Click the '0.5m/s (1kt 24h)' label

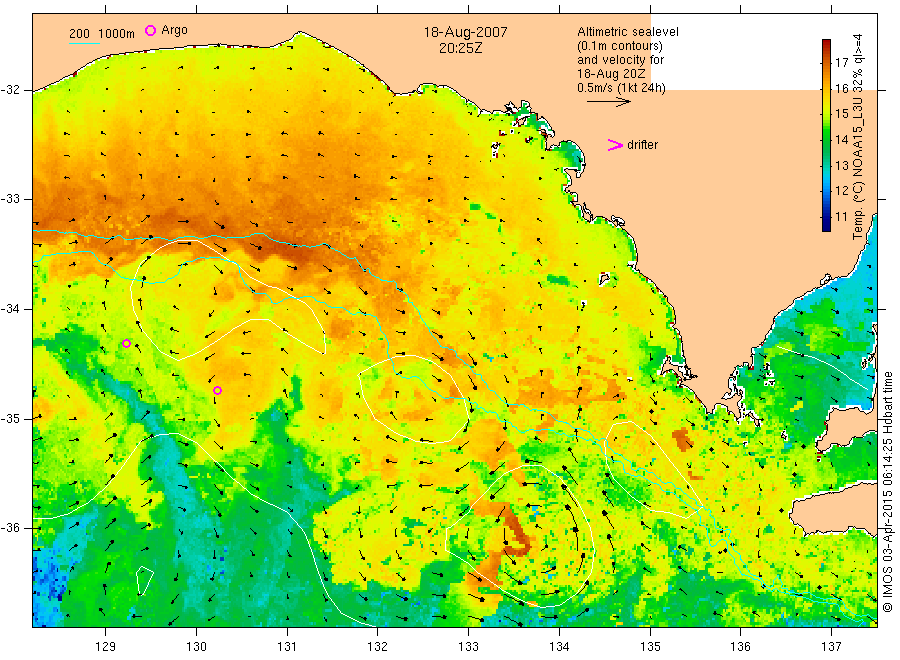[622, 88]
